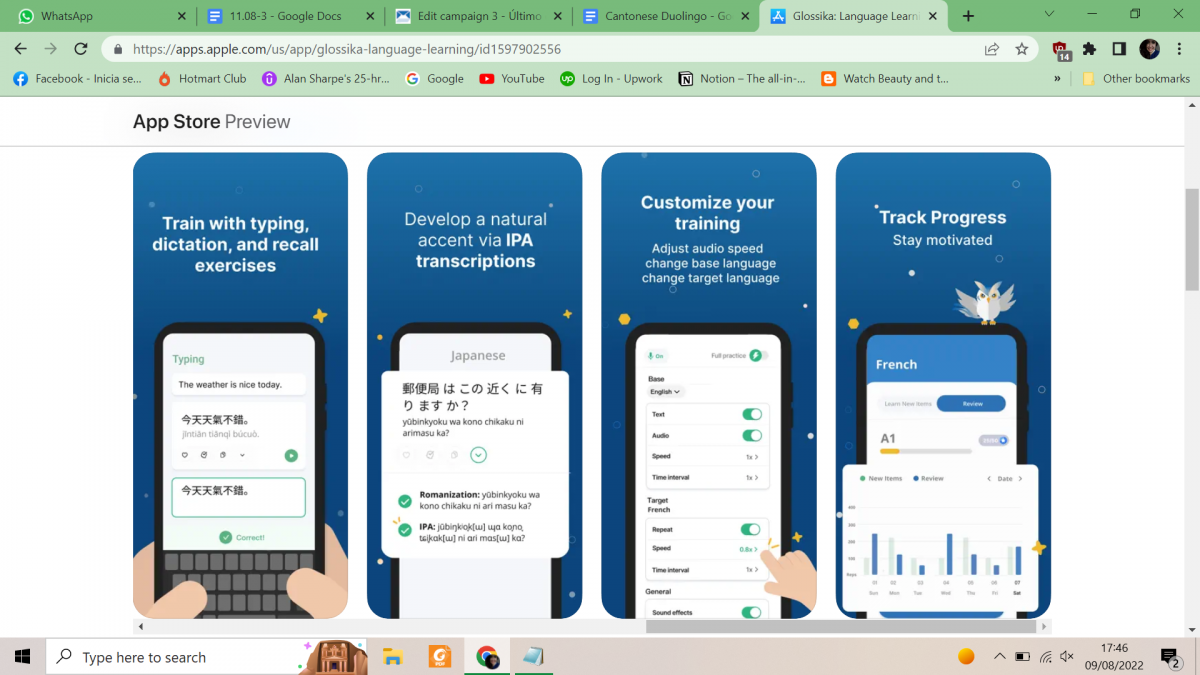Click the Chrome taskbar icon
The width and height of the screenshot is (1200, 675).
pos(487,657)
